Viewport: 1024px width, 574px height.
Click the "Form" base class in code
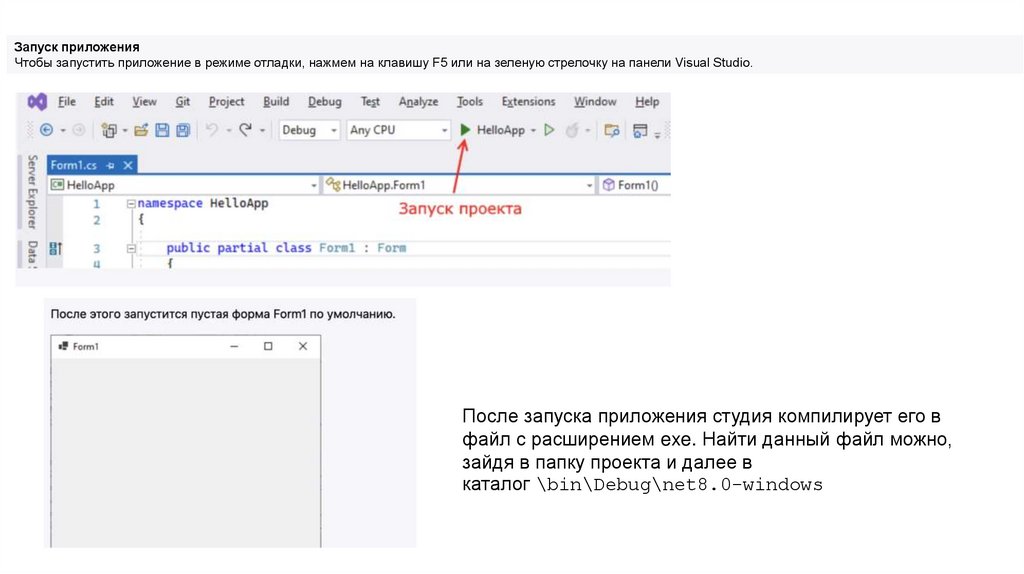click(392, 248)
